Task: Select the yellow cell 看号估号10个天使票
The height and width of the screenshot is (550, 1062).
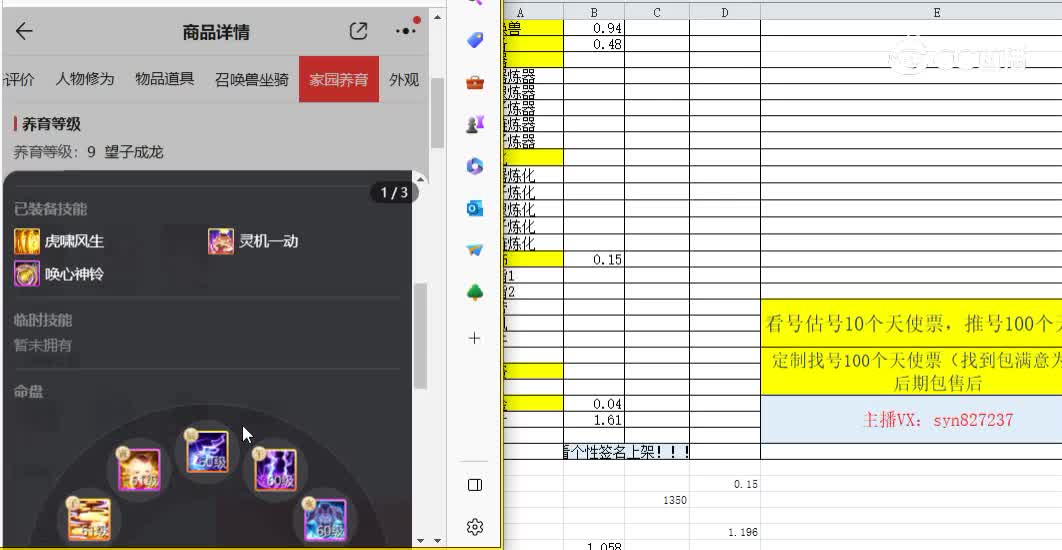Action: pyautogui.click(x=911, y=324)
